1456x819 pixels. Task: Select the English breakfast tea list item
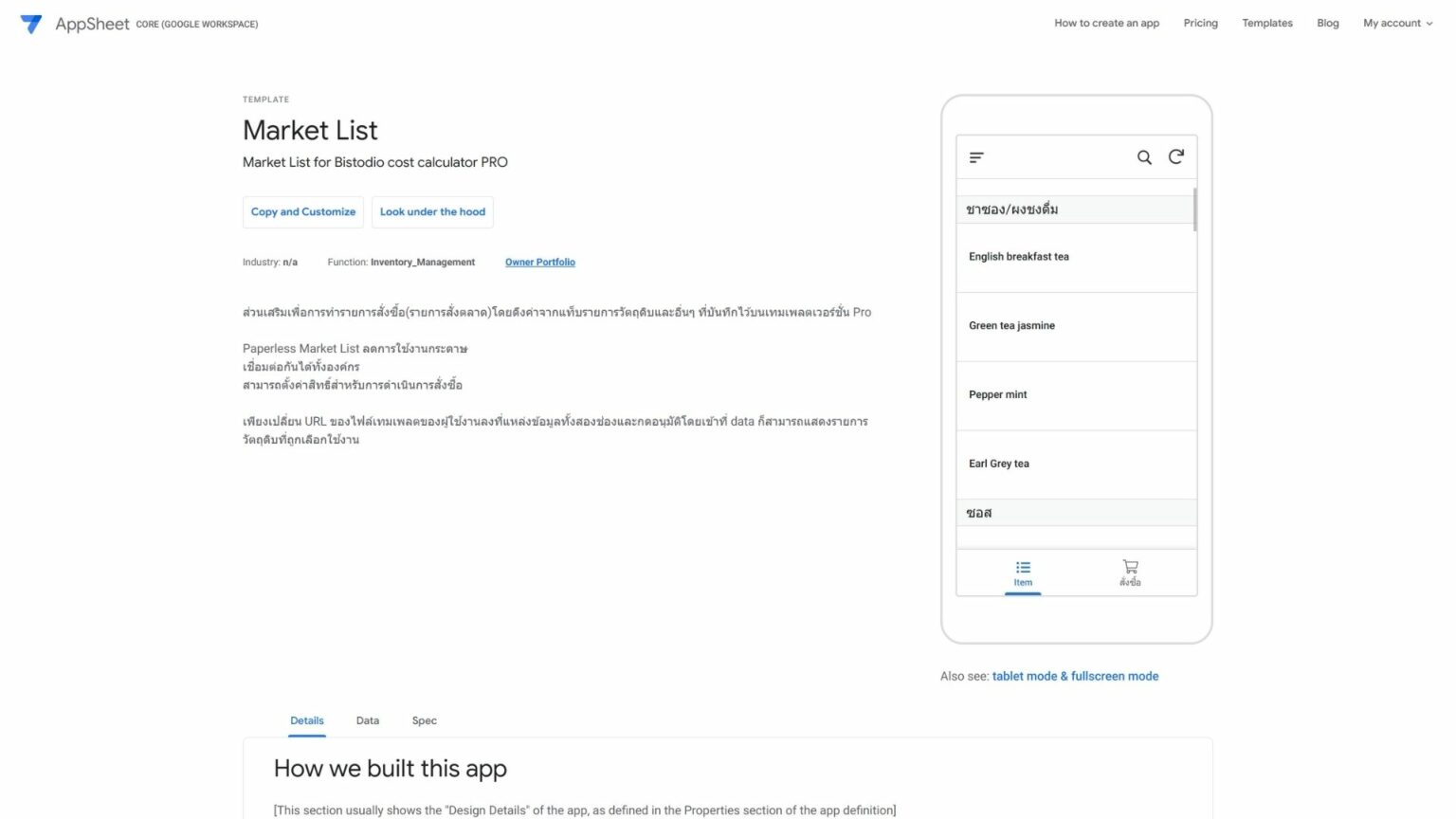pos(1019,256)
